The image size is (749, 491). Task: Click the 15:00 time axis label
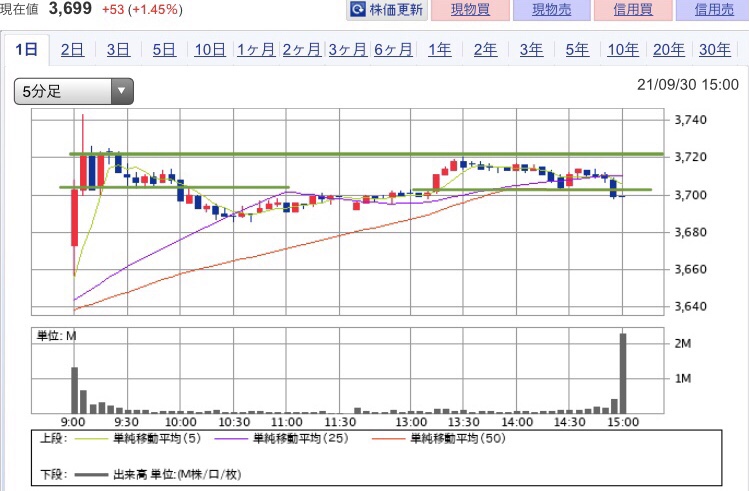click(x=623, y=422)
